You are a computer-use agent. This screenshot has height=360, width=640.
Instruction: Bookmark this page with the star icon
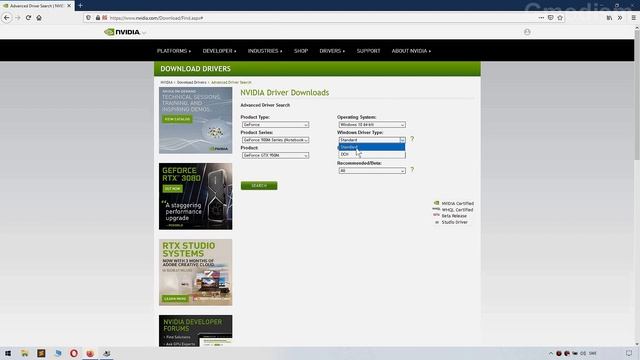coord(560,18)
